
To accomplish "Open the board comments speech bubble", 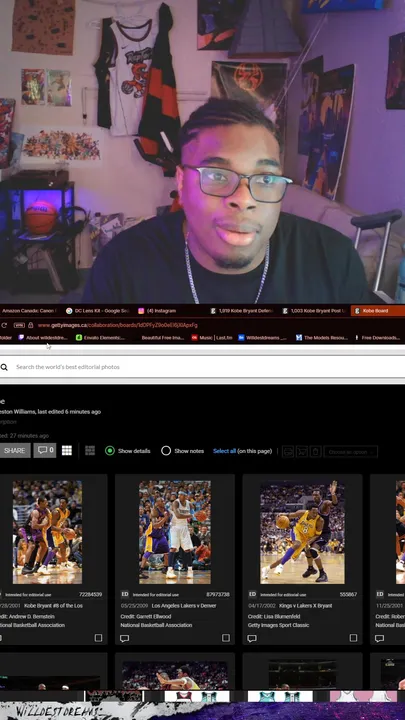I will 45,450.
